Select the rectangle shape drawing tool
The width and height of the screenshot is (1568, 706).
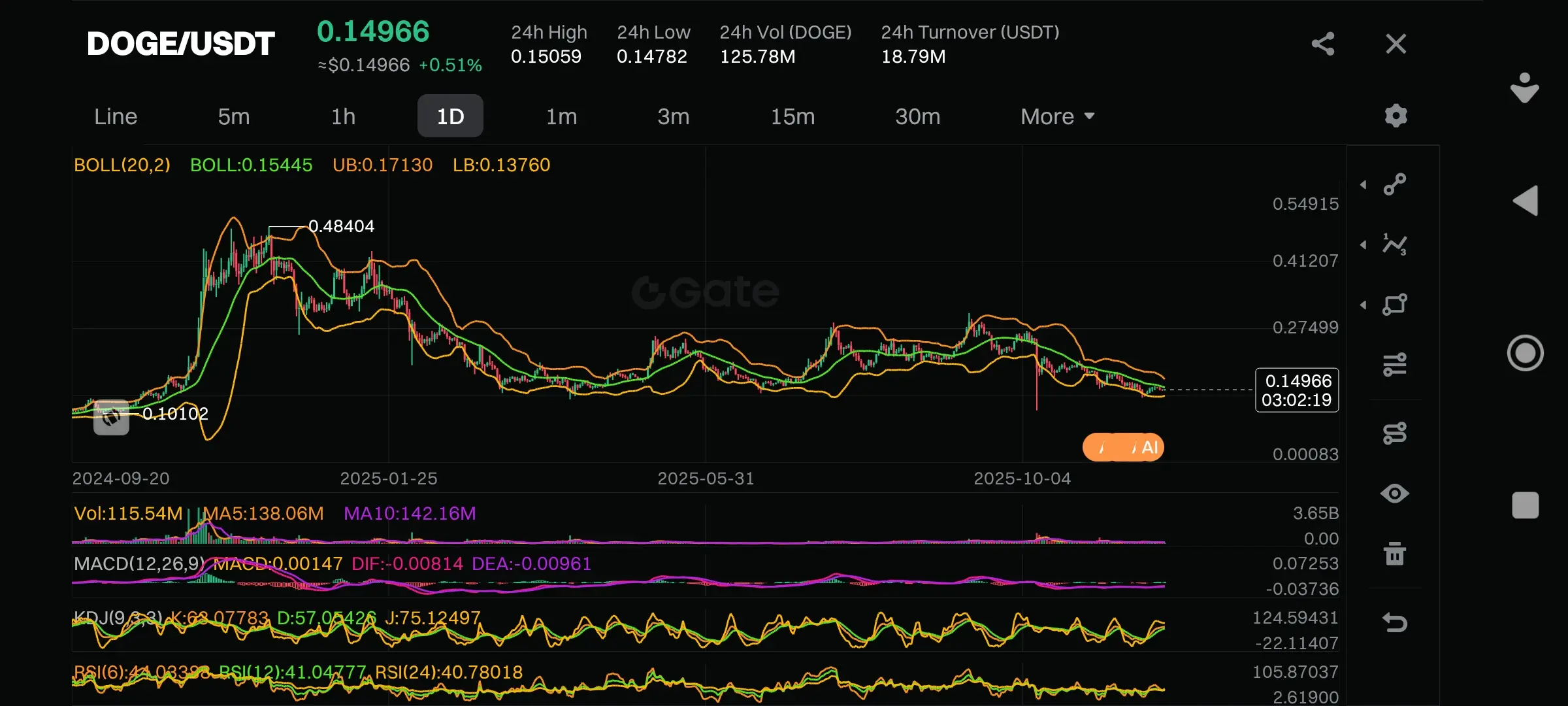(1394, 305)
